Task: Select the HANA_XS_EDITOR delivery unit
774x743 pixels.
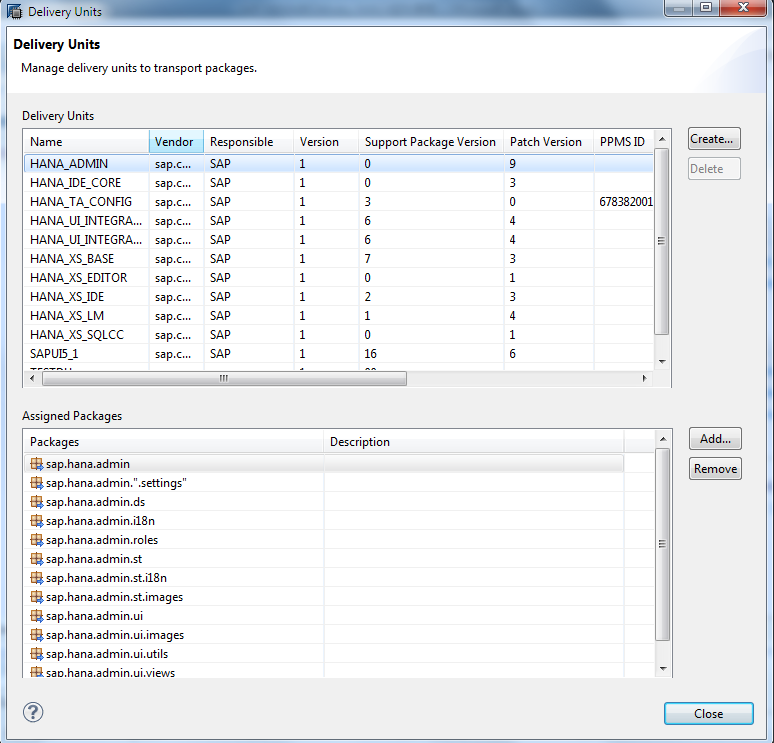Action: click(339, 278)
